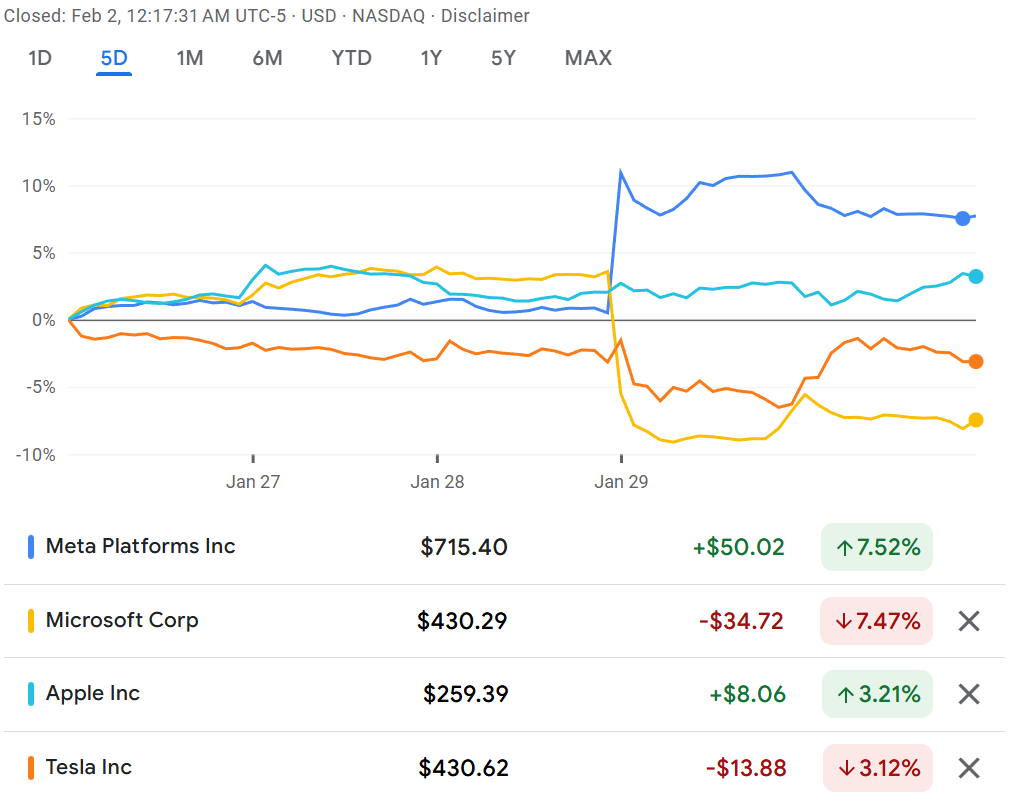
Task: Click Meta's blue endpoint dot on chart
Action: pyautogui.click(x=962, y=218)
